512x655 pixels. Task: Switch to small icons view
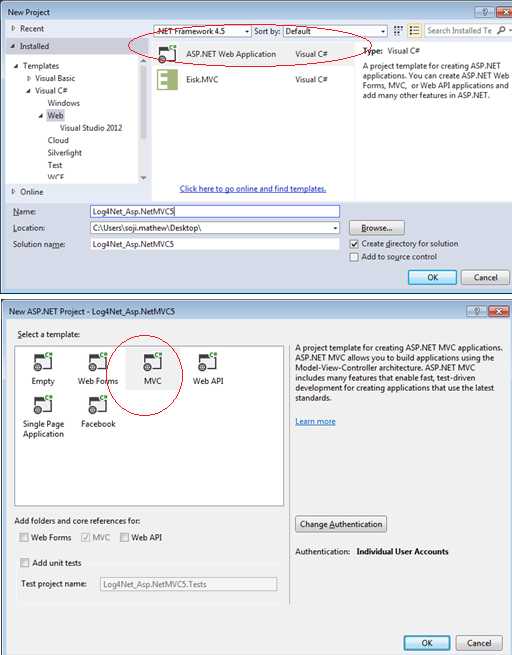tap(398, 30)
